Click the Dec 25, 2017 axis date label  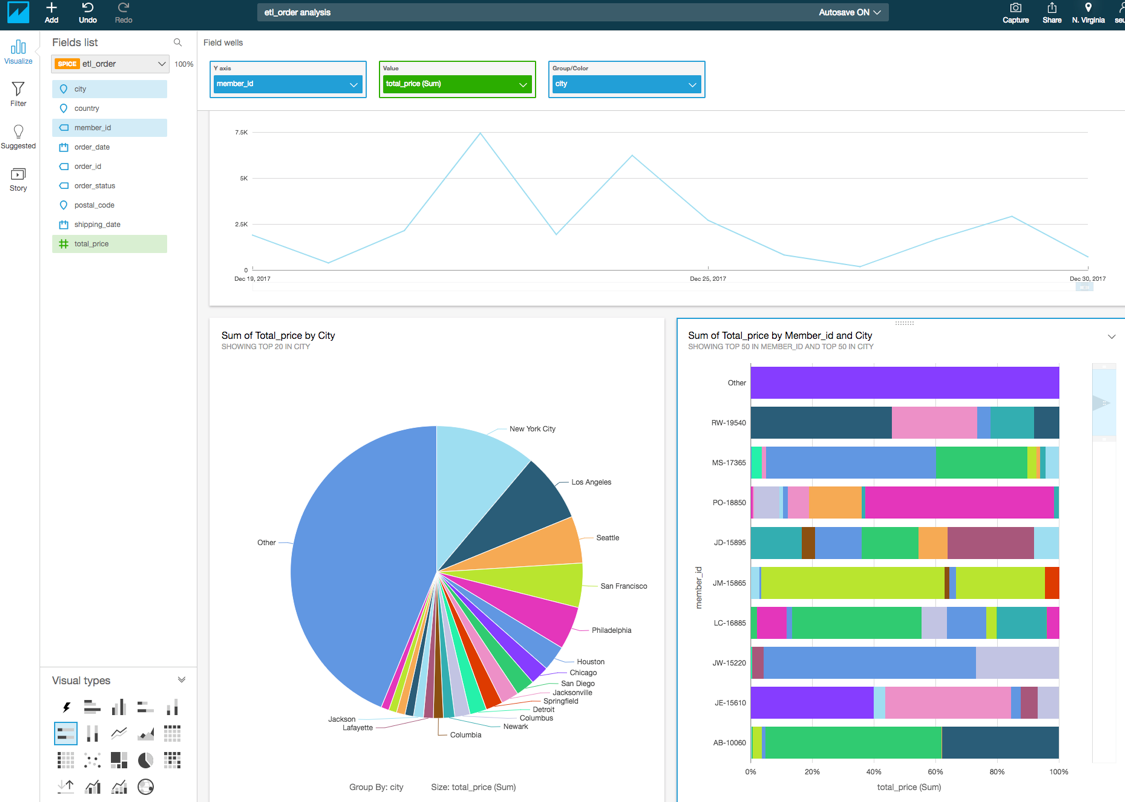pyautogui.click(x=708, y=278)
